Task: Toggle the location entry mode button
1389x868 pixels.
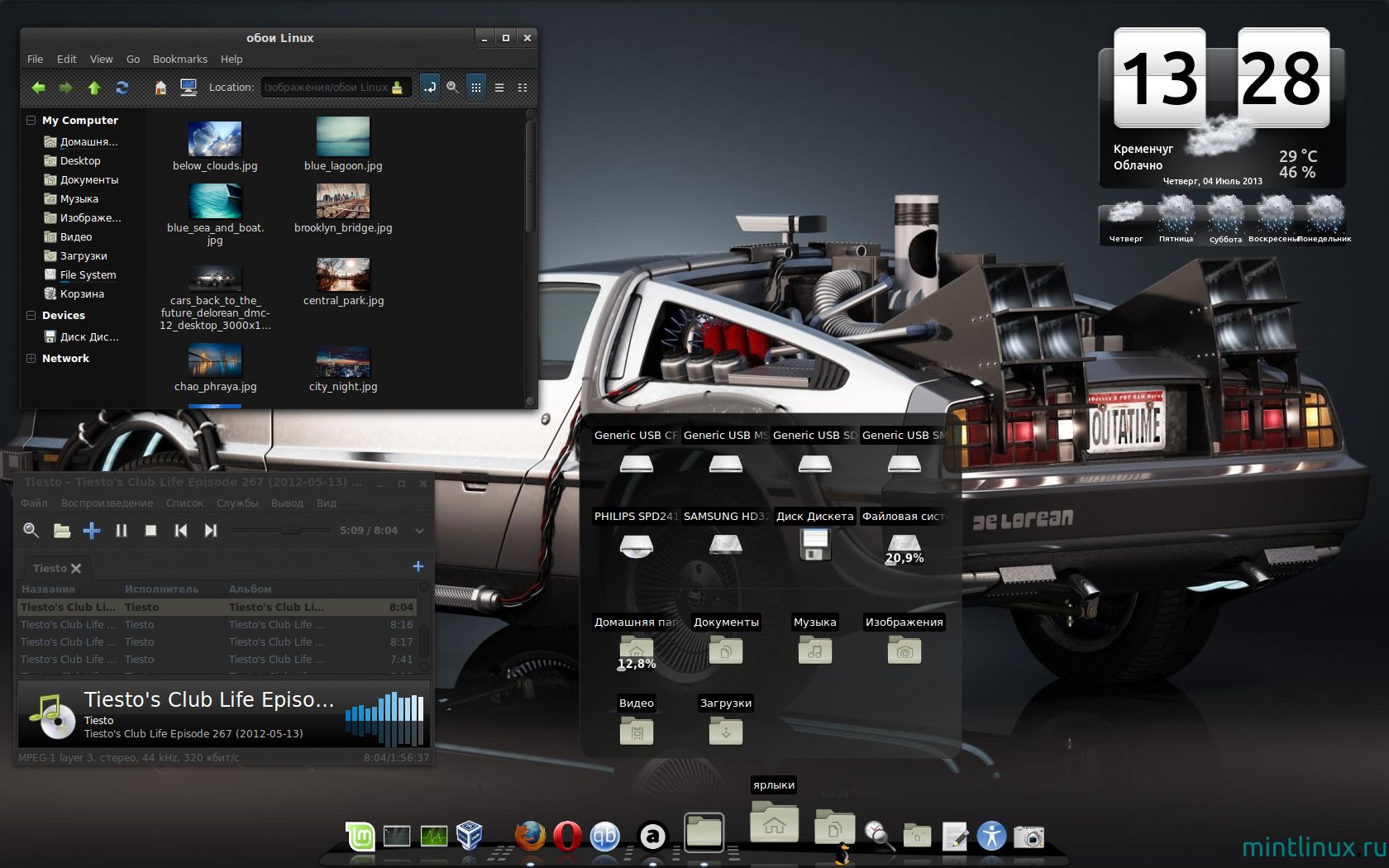Action: (430, 87)
